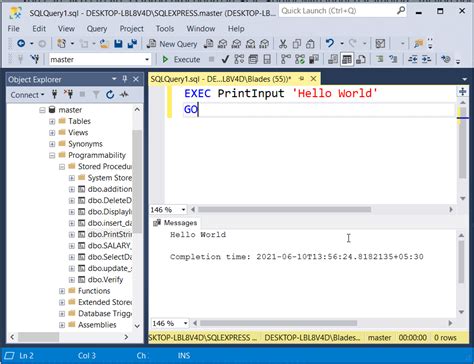Open the Project menu
The width and height of the screenshot is (474, 364).
132,29
